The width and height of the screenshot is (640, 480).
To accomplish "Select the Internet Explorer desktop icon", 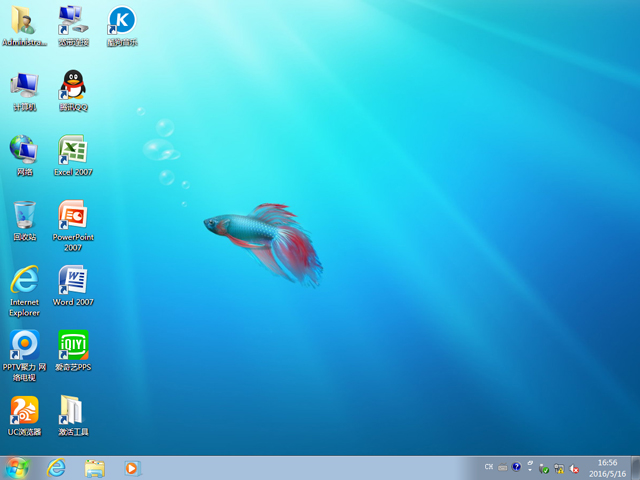I will (x=24, y=291).
